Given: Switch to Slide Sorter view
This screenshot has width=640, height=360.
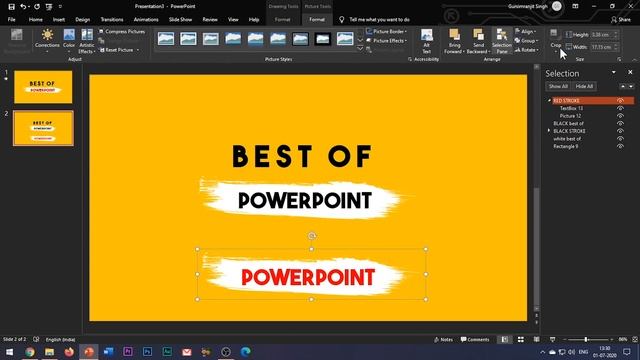Looking at the screenshot, I should pos(521,340).
